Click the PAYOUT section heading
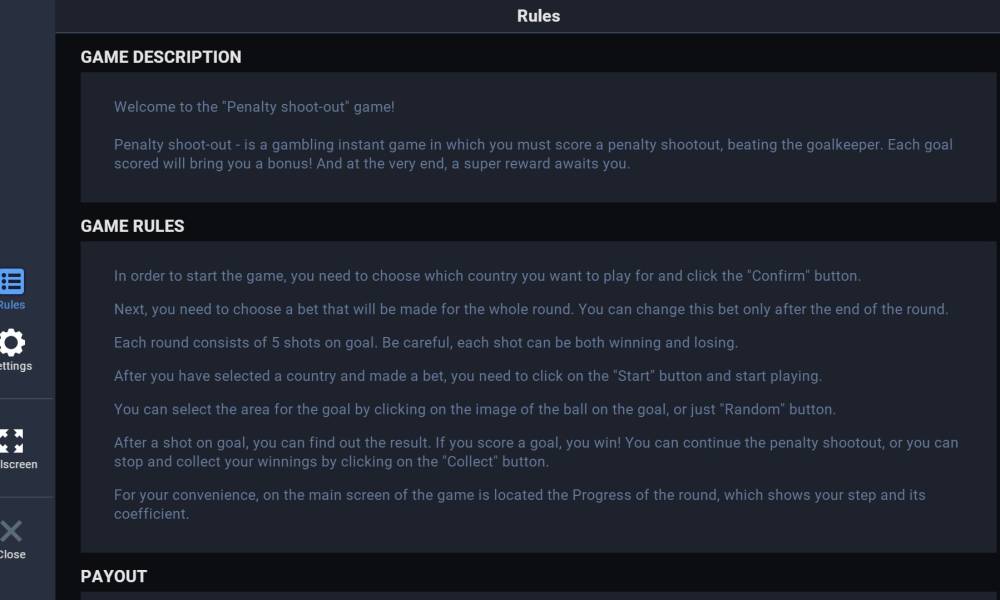1000x600 pixels. point(114,576)
